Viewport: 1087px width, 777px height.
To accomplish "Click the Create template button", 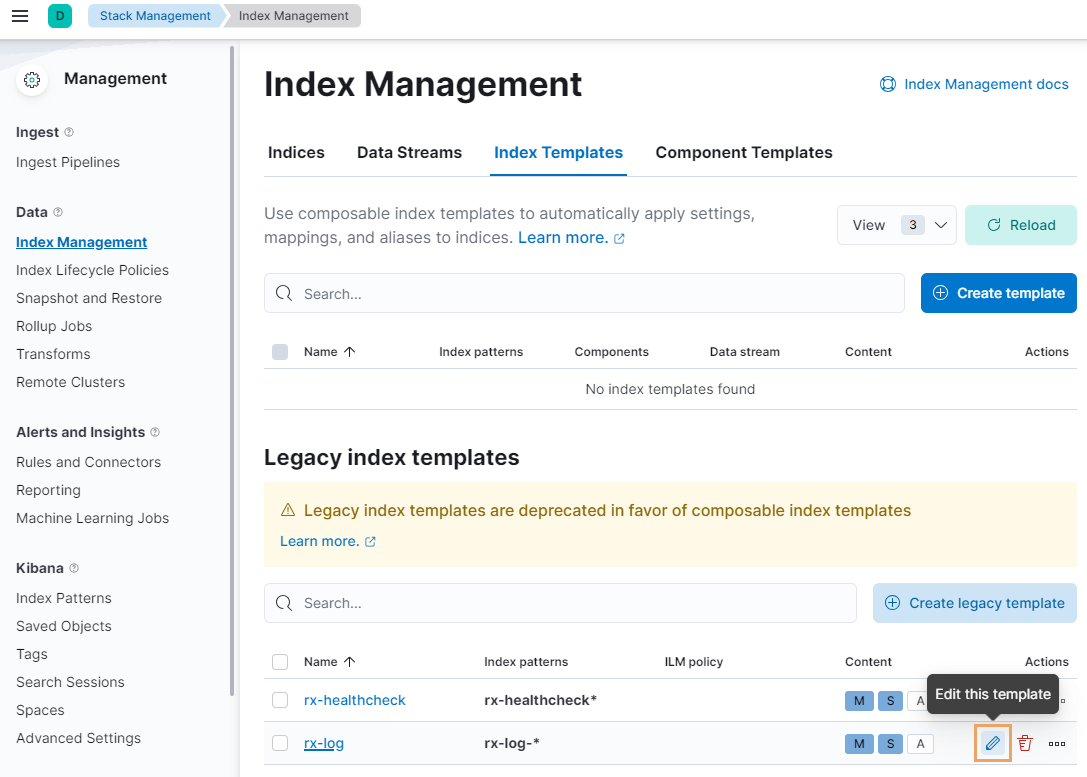I will 998,293.
